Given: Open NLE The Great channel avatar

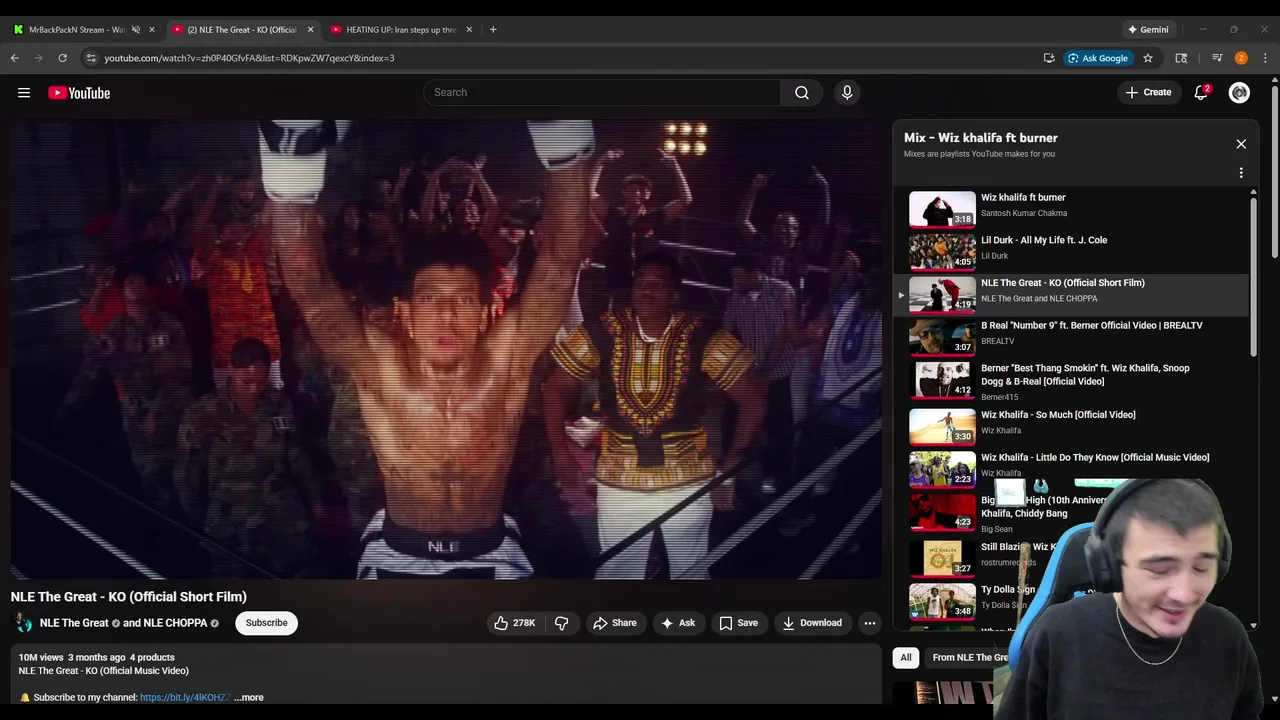Looking at the screenshot, I should (22, 623).
